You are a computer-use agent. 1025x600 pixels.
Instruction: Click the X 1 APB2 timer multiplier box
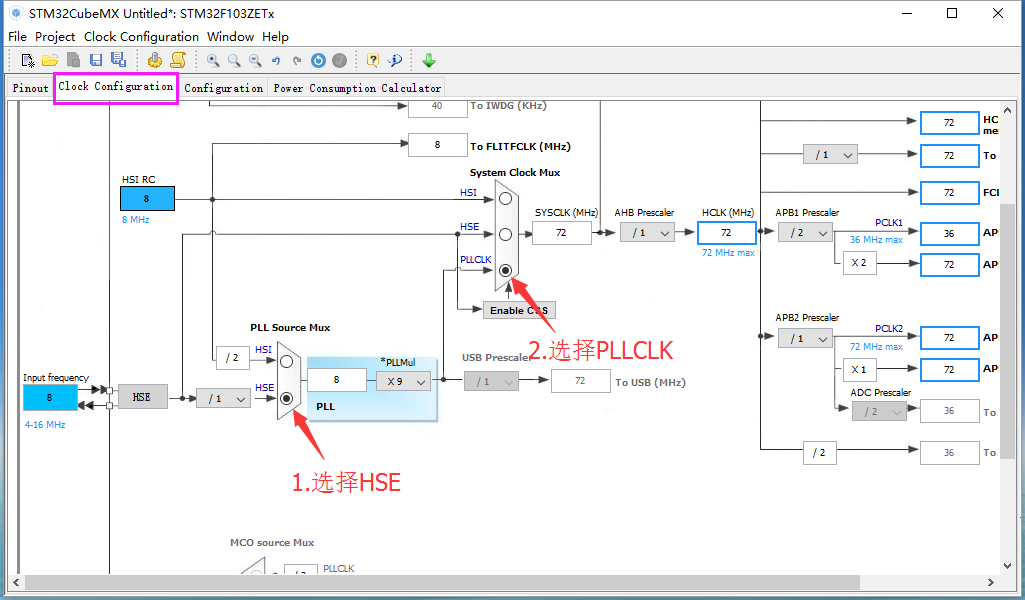859,370
